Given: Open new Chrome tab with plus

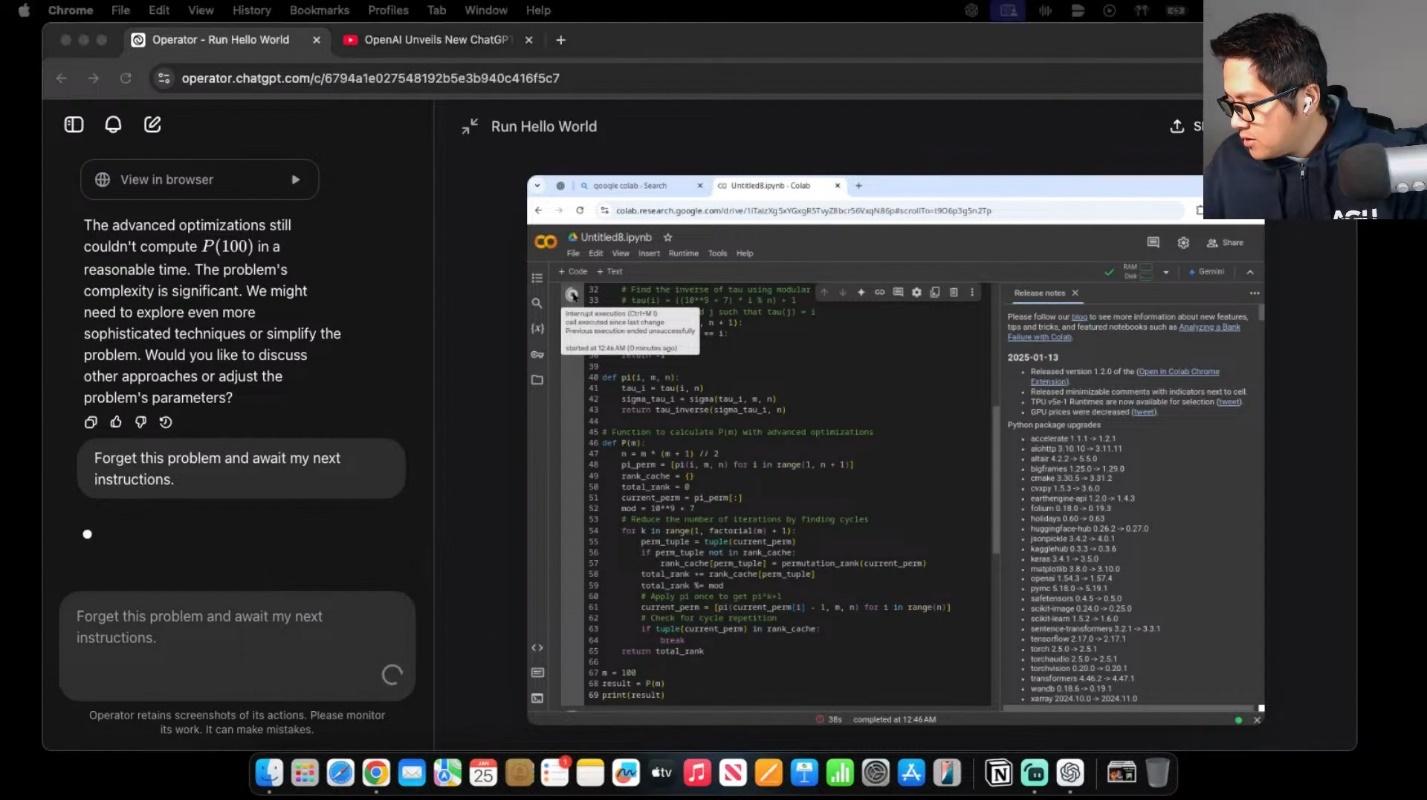Looking at the screenshot, I should pos(561,40).
